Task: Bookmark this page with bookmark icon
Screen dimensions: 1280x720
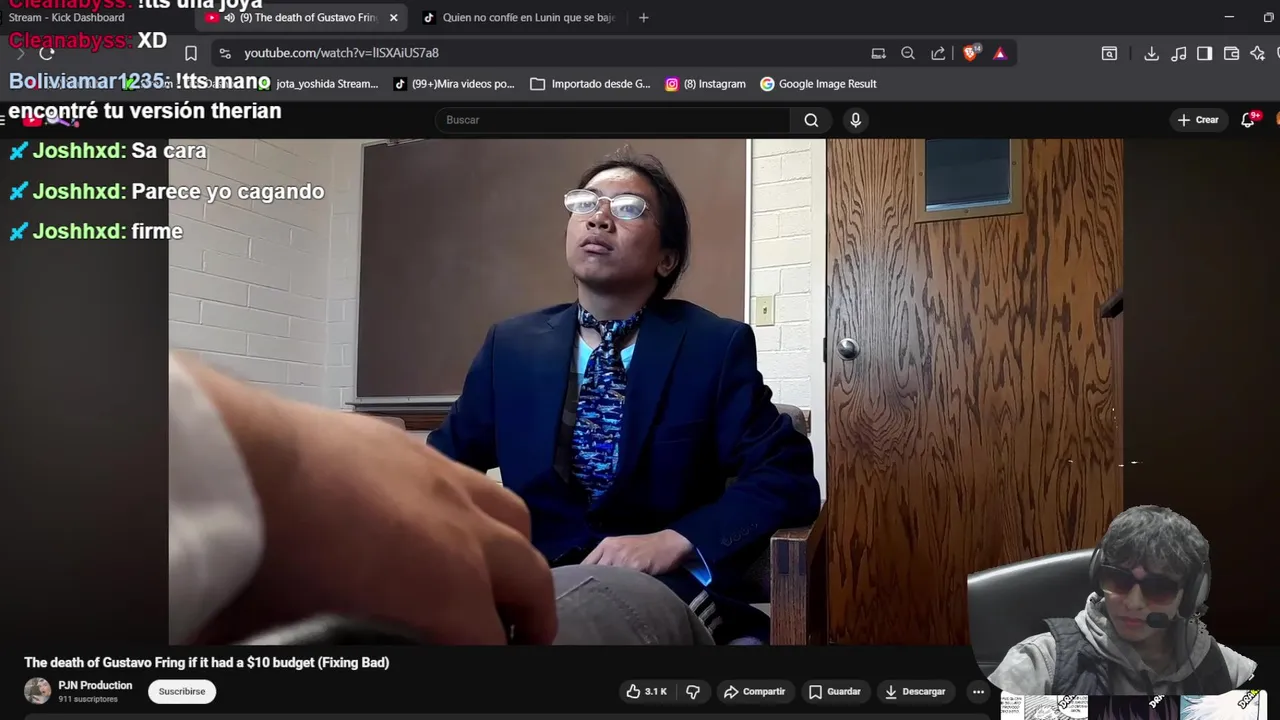Action: coord(191,53)
